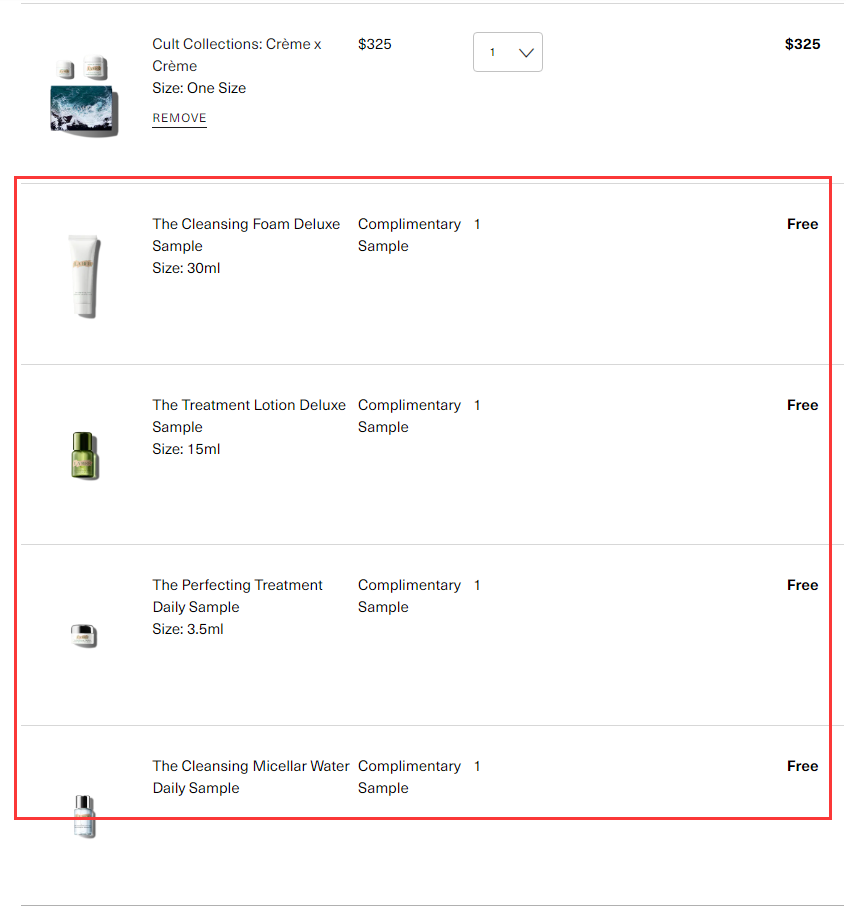
Task: Click Complimentary Sample label beside Treatment Lotion
Action: 409,416
